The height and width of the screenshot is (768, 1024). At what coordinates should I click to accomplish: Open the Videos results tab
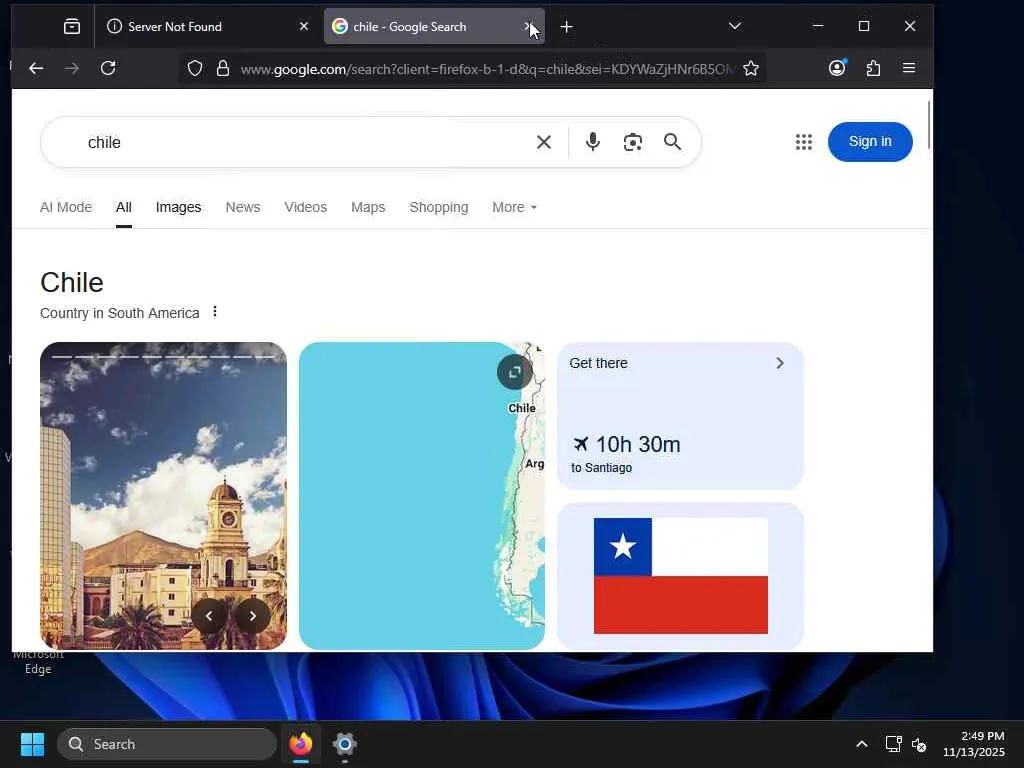point(306,207)
